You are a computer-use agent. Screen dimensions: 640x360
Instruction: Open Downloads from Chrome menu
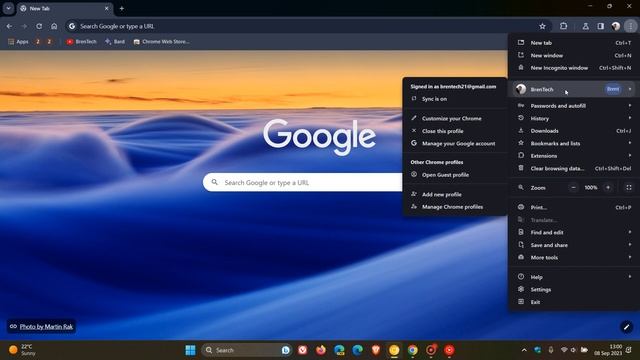(574, 131)
